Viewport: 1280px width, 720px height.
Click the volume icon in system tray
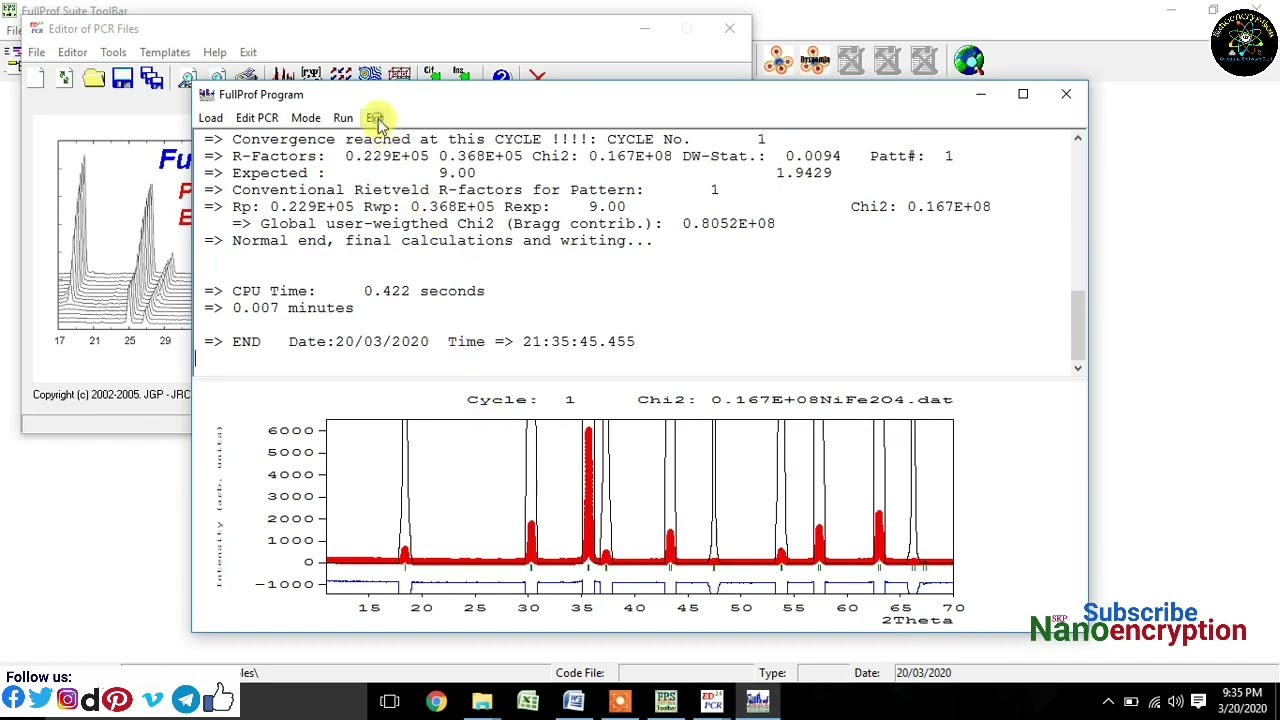pos(1176,701)
